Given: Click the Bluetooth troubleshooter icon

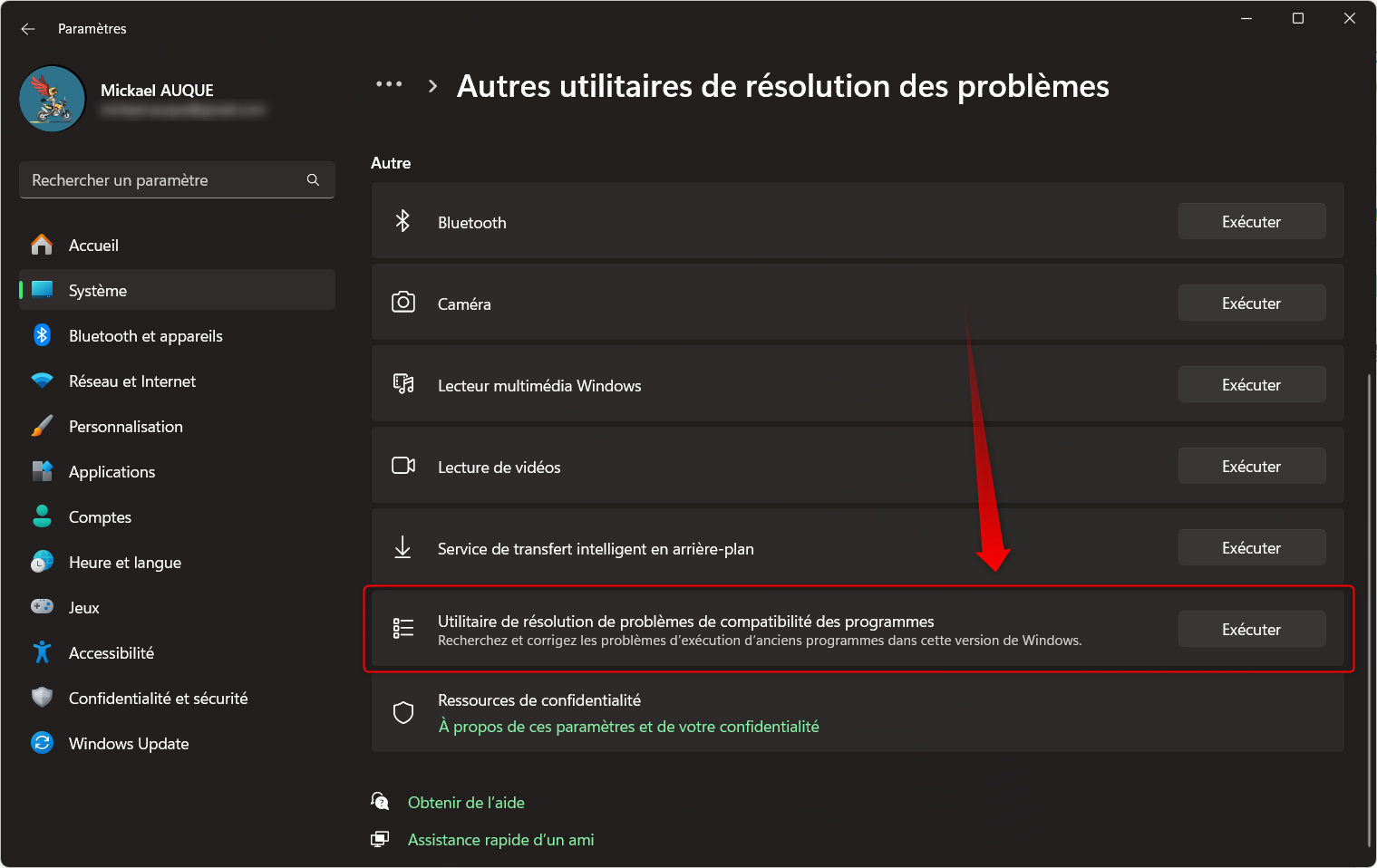Looking at the screenshot, I should pos(403,221).
